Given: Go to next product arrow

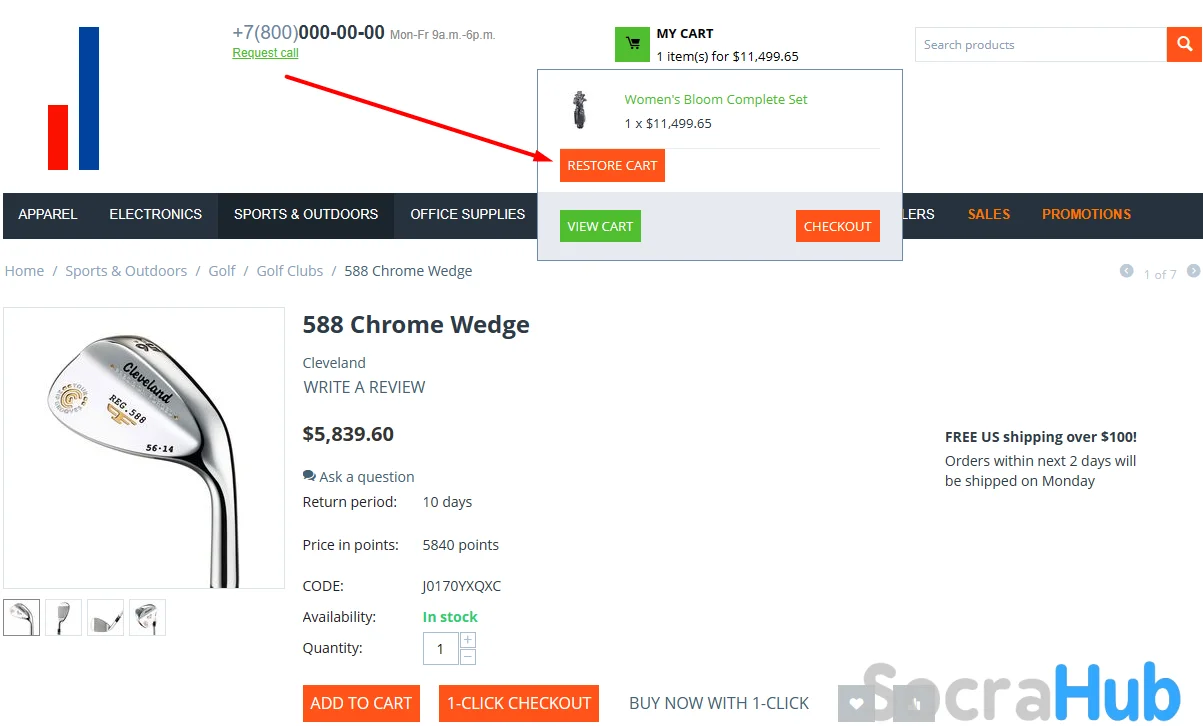Looking at the screenshot, I should [x=1193, y=271].
